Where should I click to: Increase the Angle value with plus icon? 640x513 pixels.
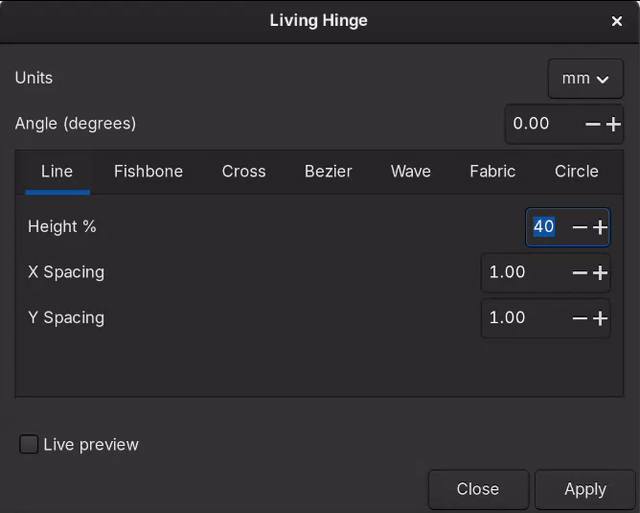coord(613,124)
